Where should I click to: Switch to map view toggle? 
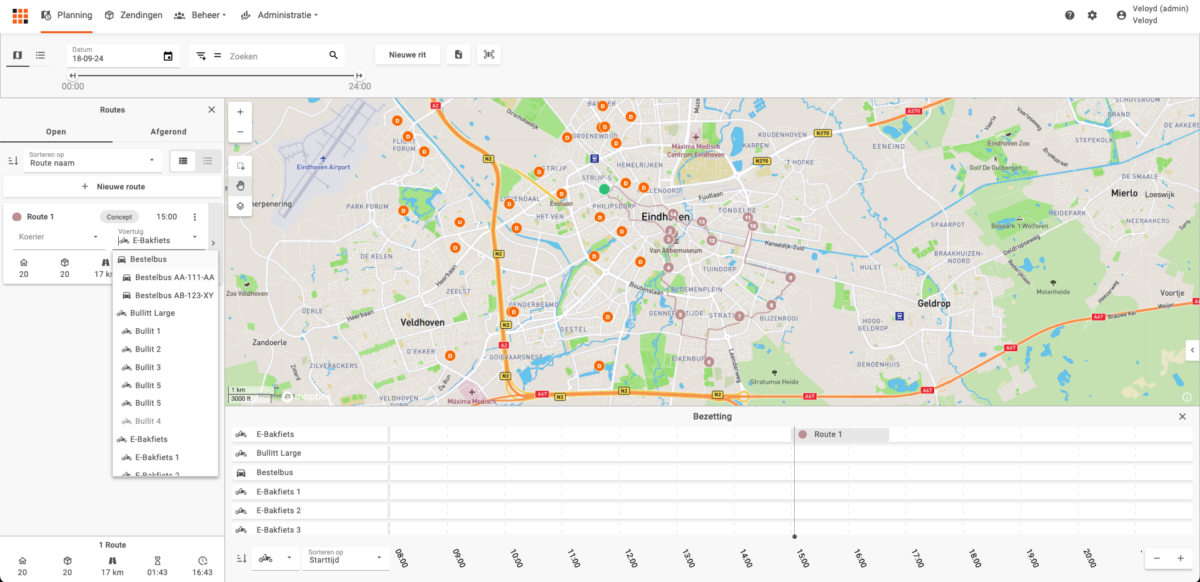(x=18, y=55)
